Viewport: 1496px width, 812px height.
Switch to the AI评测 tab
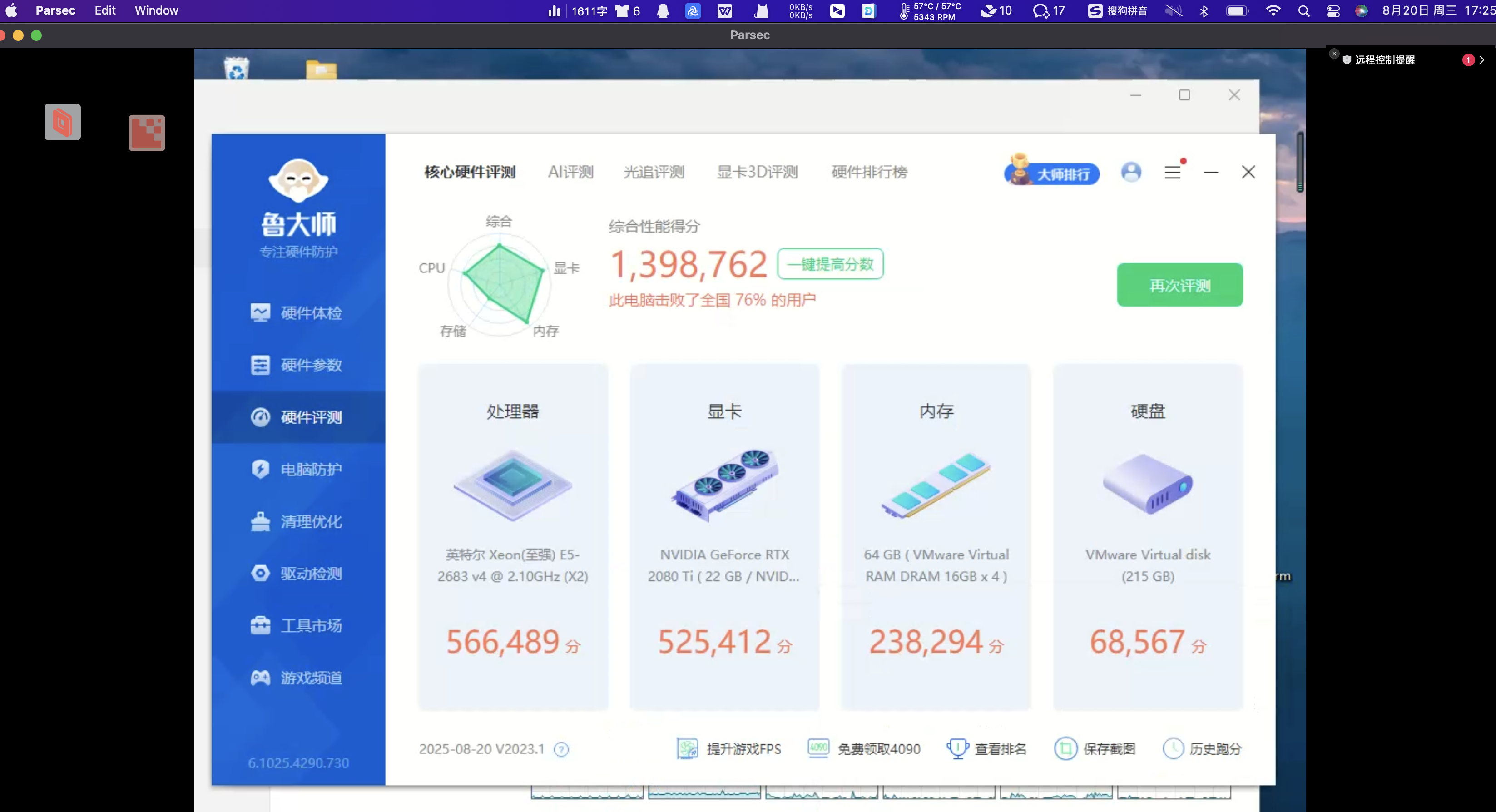tap(570, 172)
